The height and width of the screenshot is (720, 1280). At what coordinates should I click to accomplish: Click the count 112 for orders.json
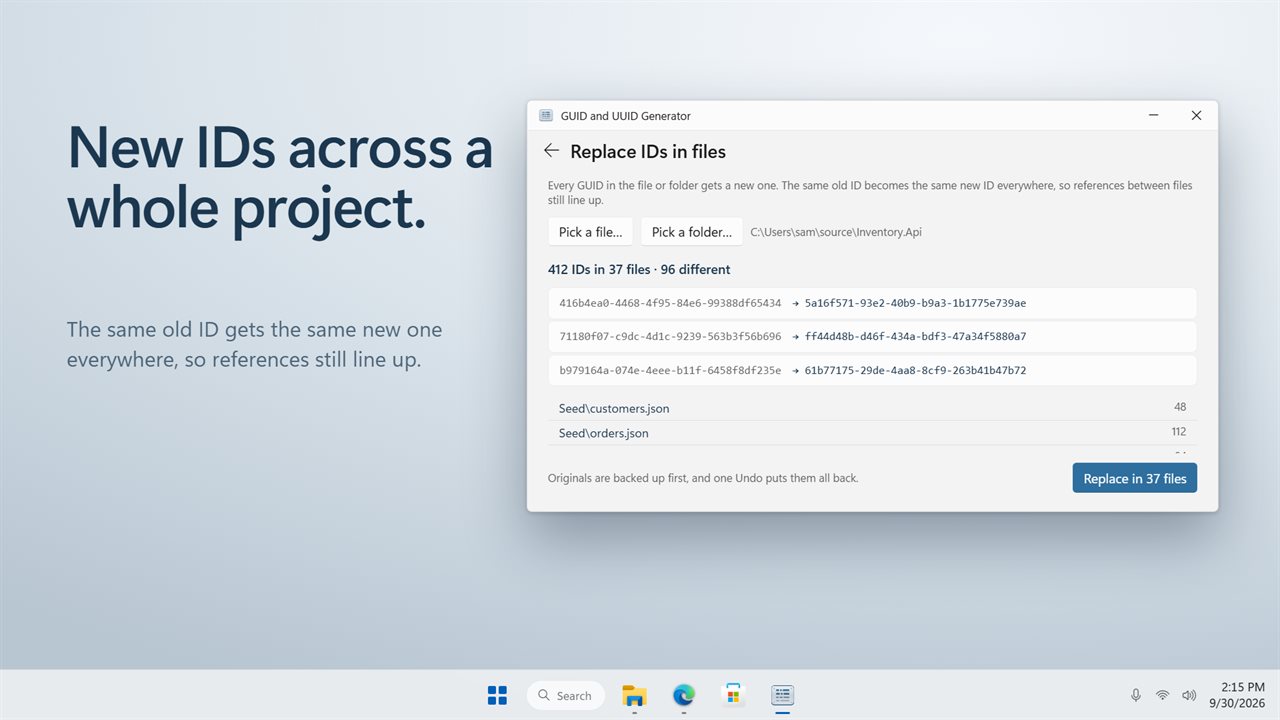[x=1178, y=432]
